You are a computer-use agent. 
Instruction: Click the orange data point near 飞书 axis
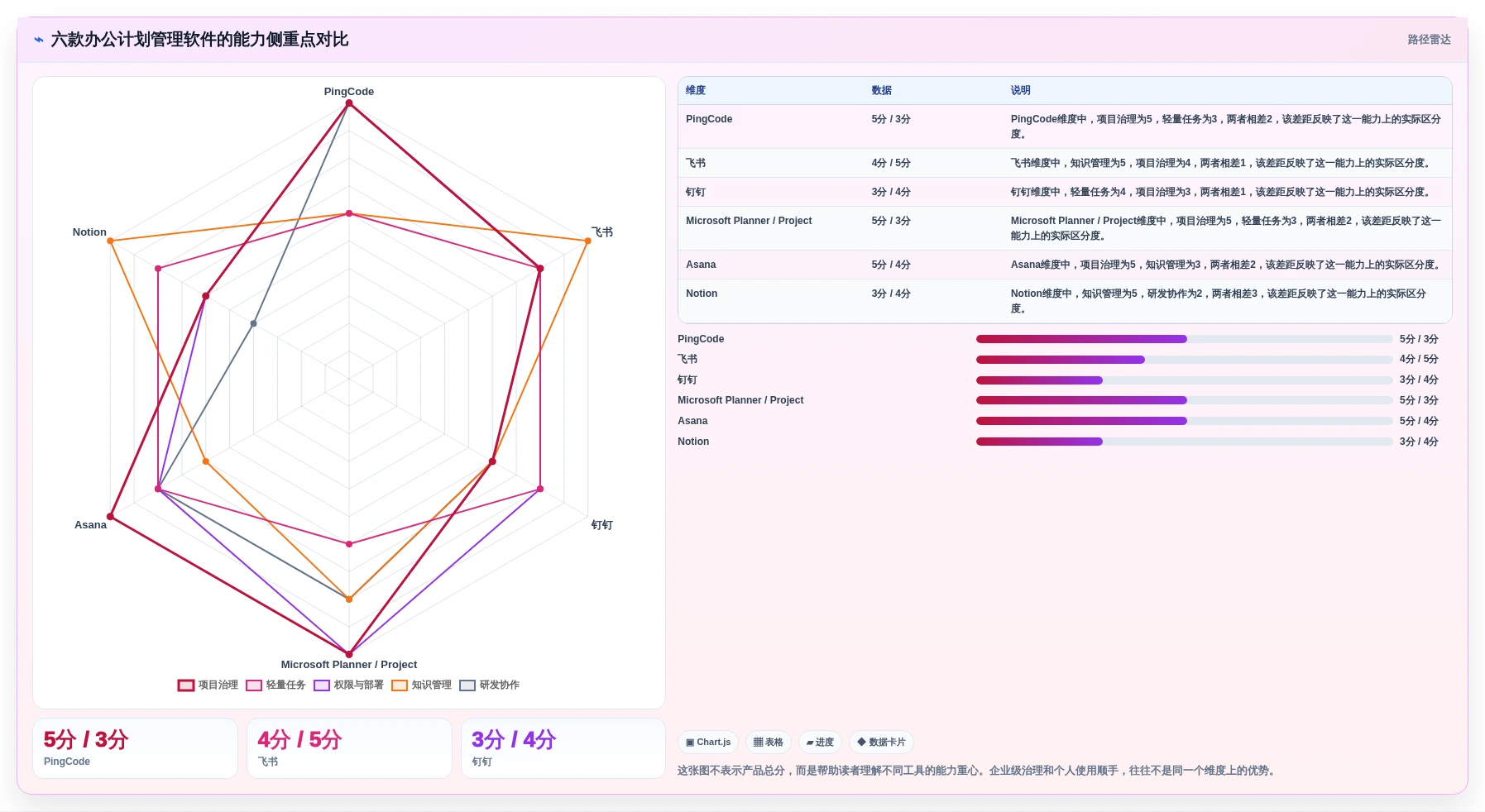click(588, 241)
